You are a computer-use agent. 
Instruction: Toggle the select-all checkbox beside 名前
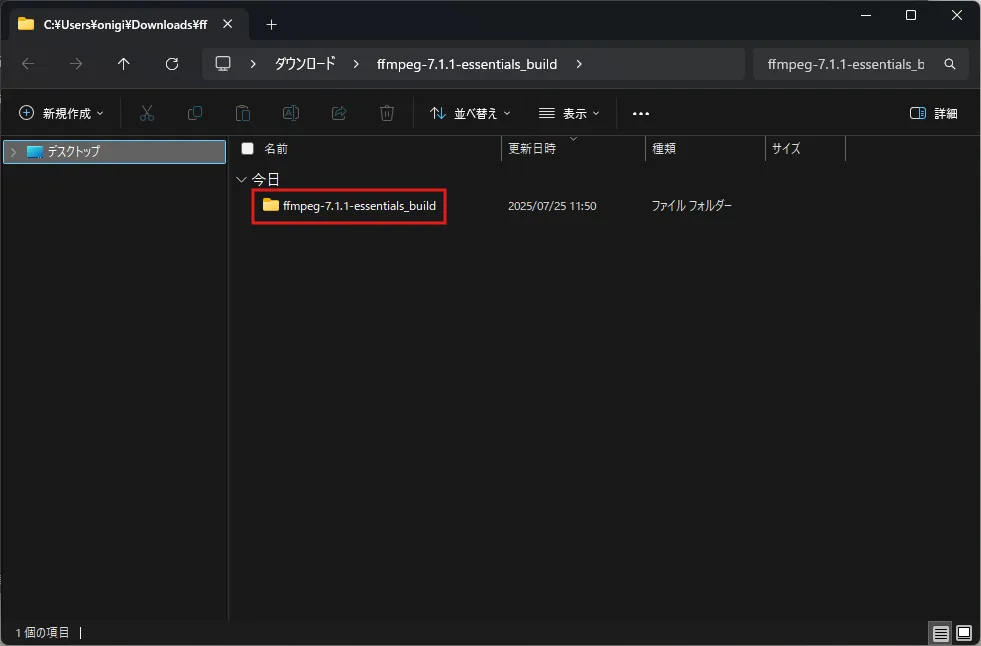(x=248, y=148)
